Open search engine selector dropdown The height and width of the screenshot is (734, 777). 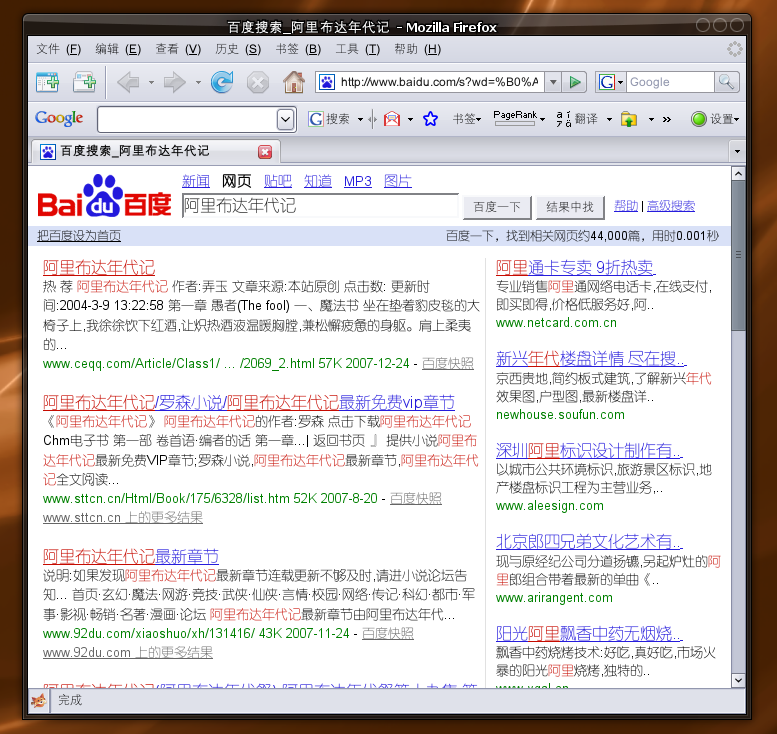point(609,82)
